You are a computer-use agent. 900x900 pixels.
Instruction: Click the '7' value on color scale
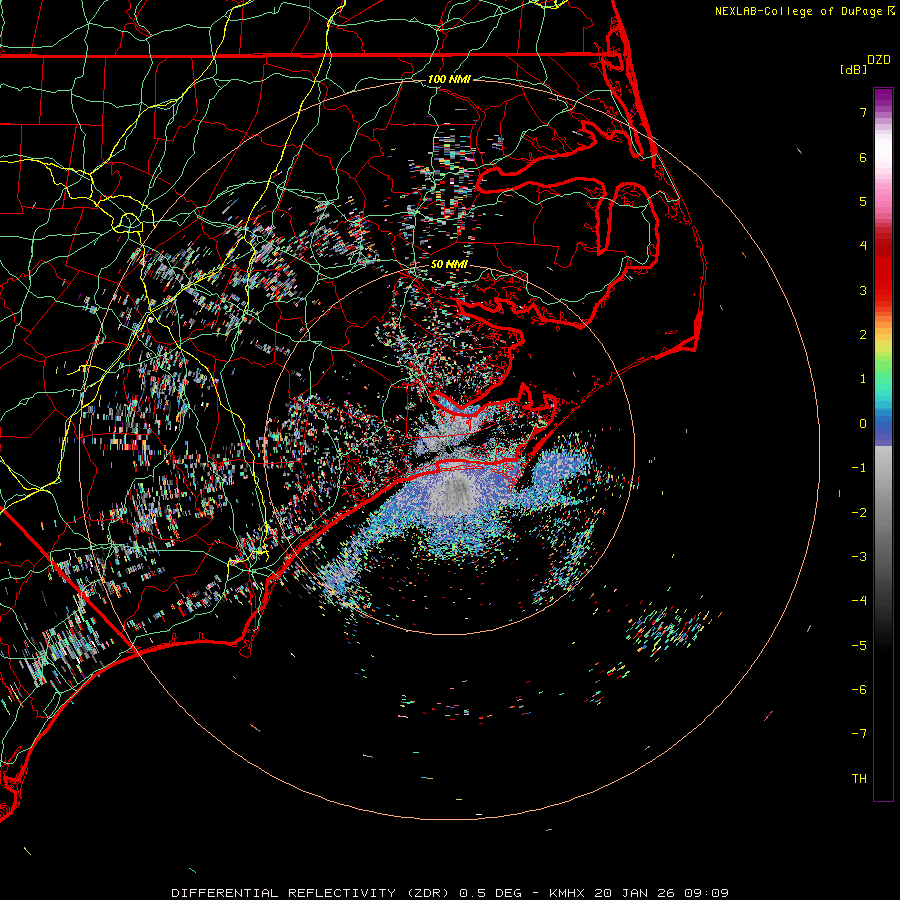tap(863, 112)
